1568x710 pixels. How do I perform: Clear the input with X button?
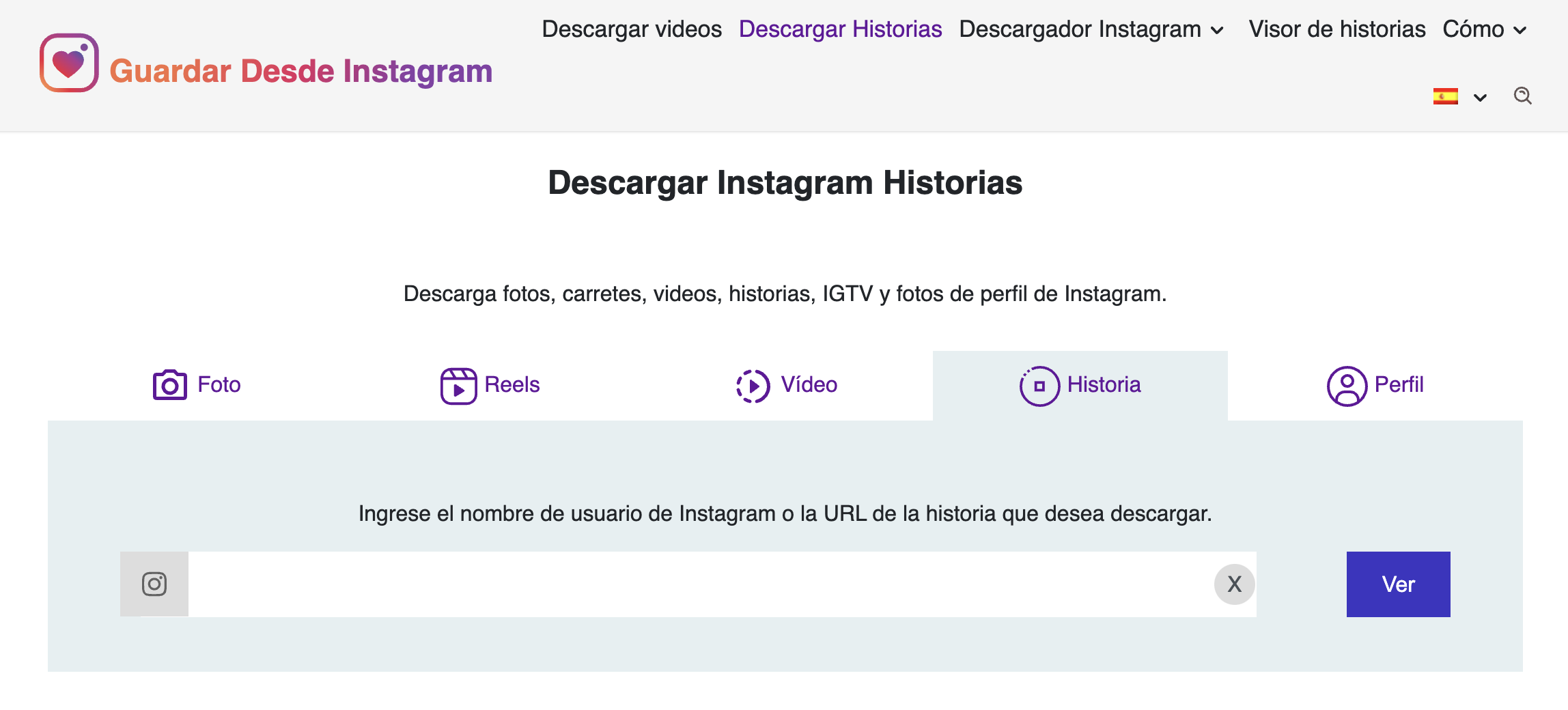pyautogui.click(x=1234, y=584)
